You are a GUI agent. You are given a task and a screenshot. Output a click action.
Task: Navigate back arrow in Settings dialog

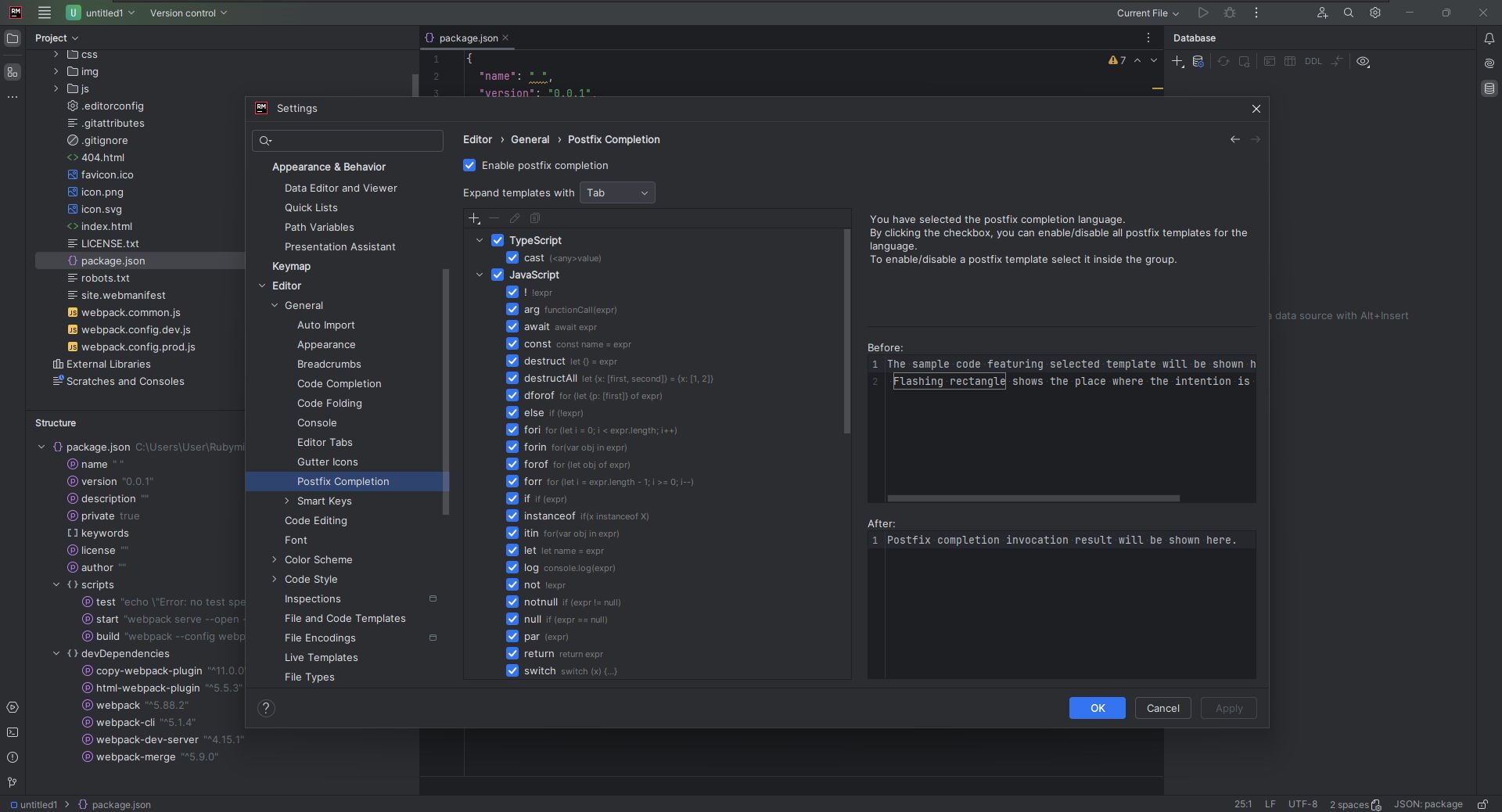(1234, 139)
